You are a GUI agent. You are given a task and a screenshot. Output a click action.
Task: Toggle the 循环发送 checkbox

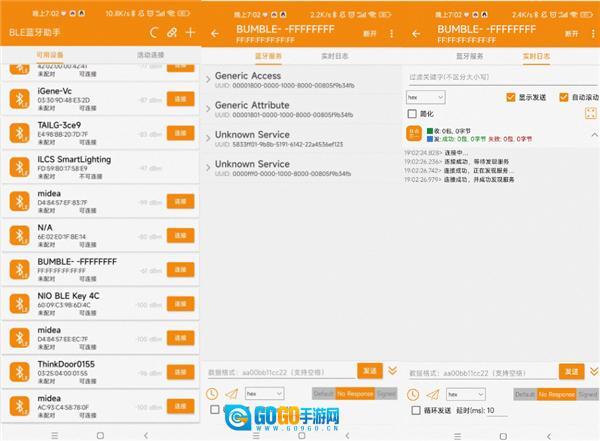pos(417,410)
